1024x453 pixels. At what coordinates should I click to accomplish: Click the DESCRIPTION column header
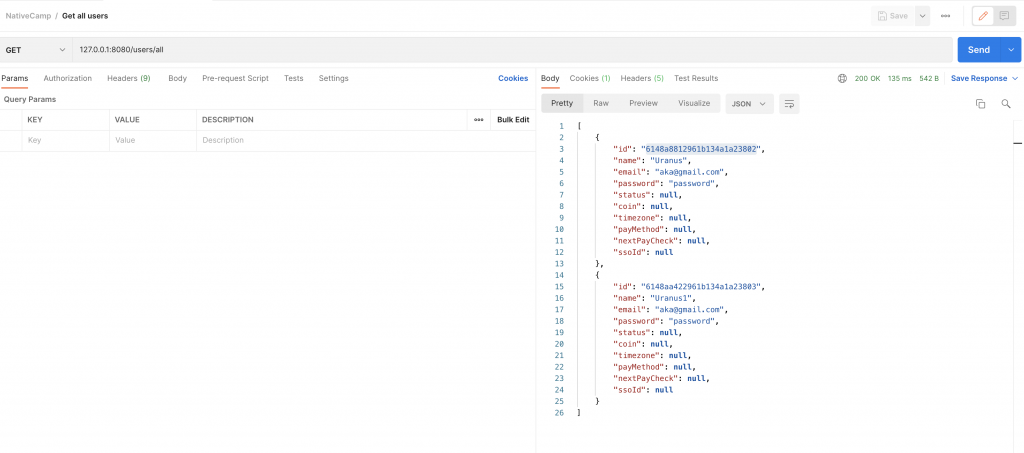click(x=228, y=120)
